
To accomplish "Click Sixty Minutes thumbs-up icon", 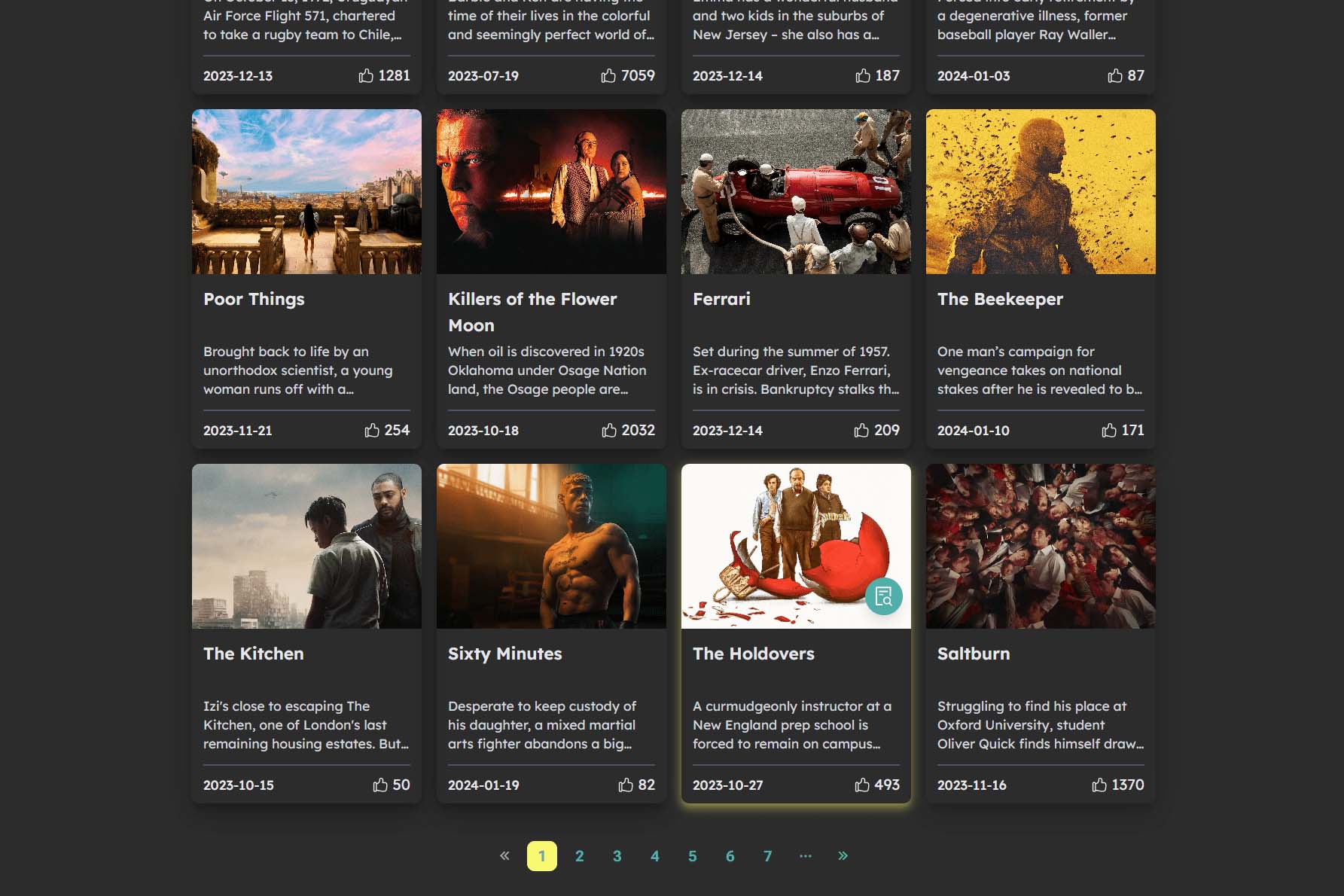I will click(626, 785).
